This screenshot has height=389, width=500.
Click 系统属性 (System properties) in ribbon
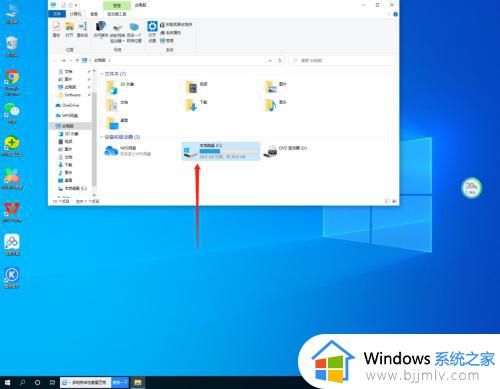pyautogui.click(x=171, y=33)
